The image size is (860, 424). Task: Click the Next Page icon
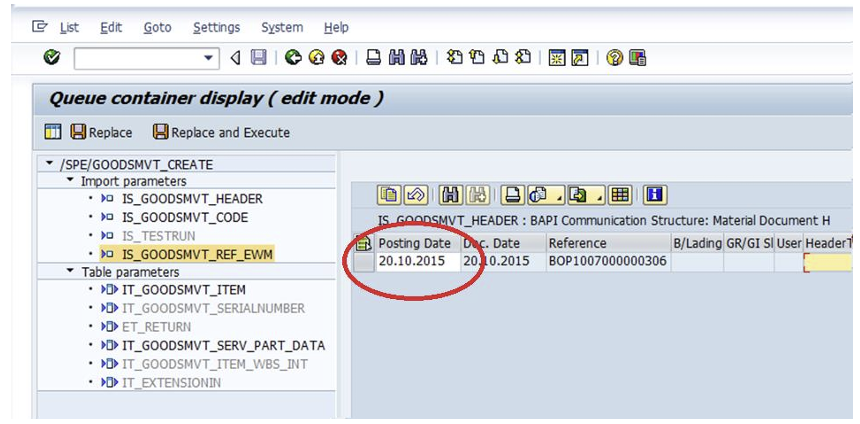(500, 57)
